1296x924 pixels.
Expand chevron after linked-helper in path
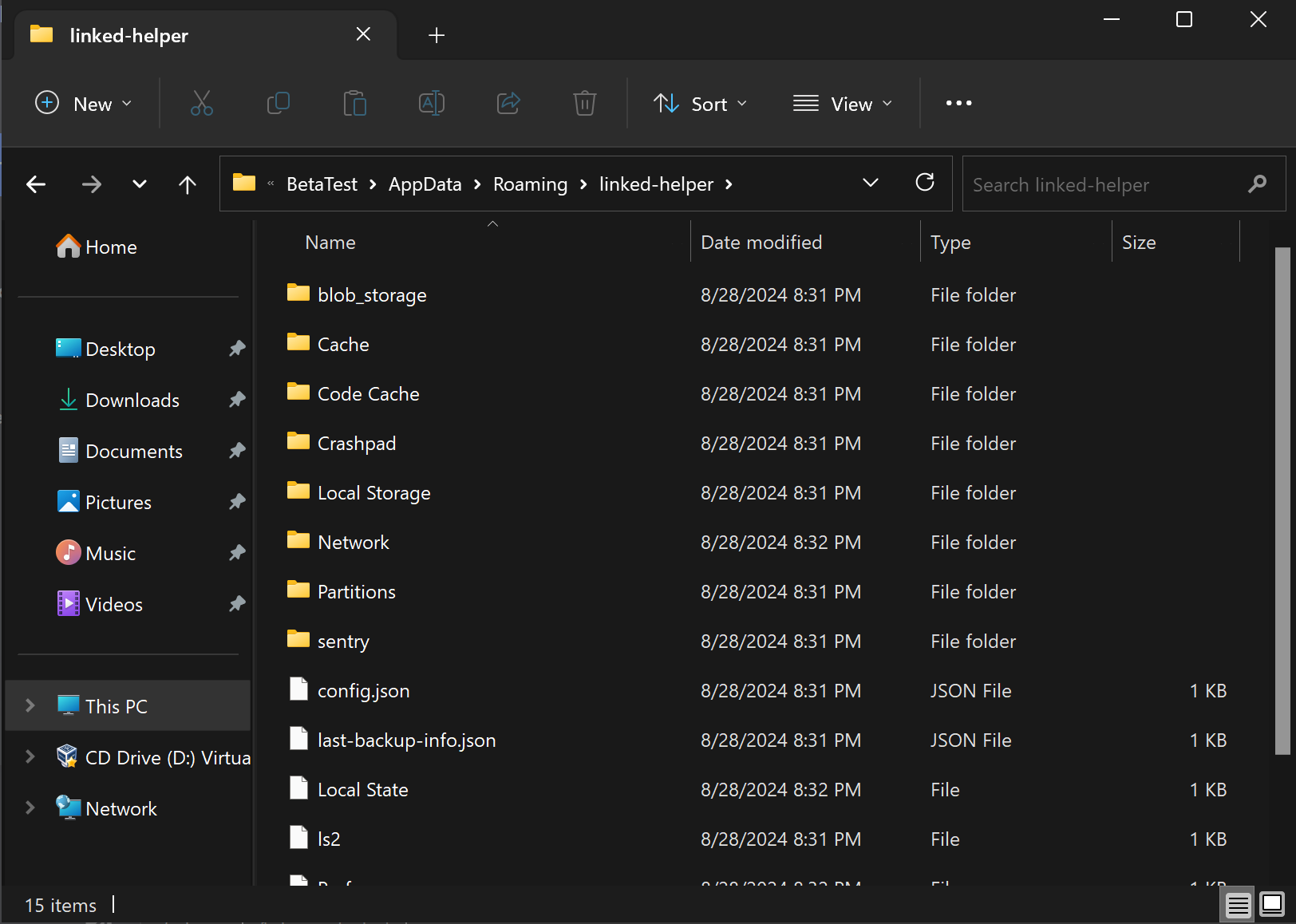[729, 184]
